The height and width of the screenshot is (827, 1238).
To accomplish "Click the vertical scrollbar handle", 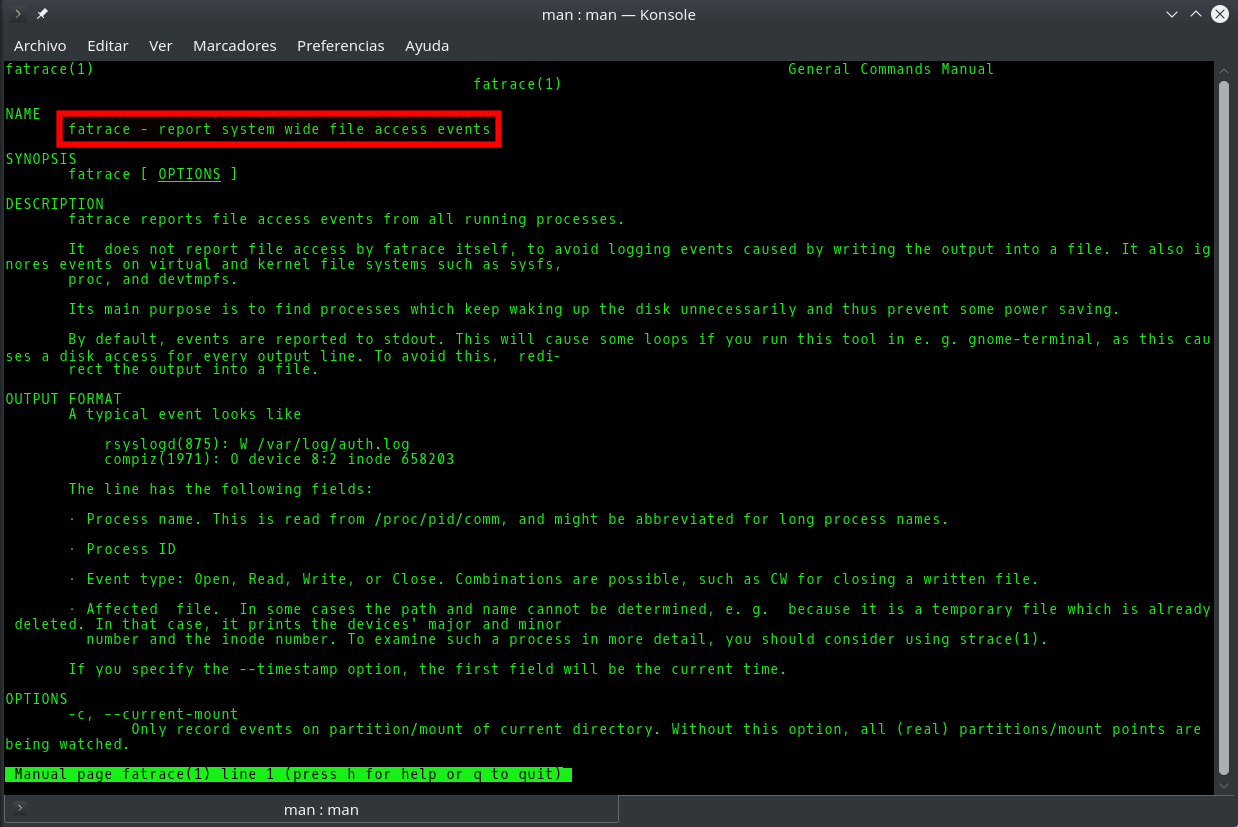I will point(1224,425).
